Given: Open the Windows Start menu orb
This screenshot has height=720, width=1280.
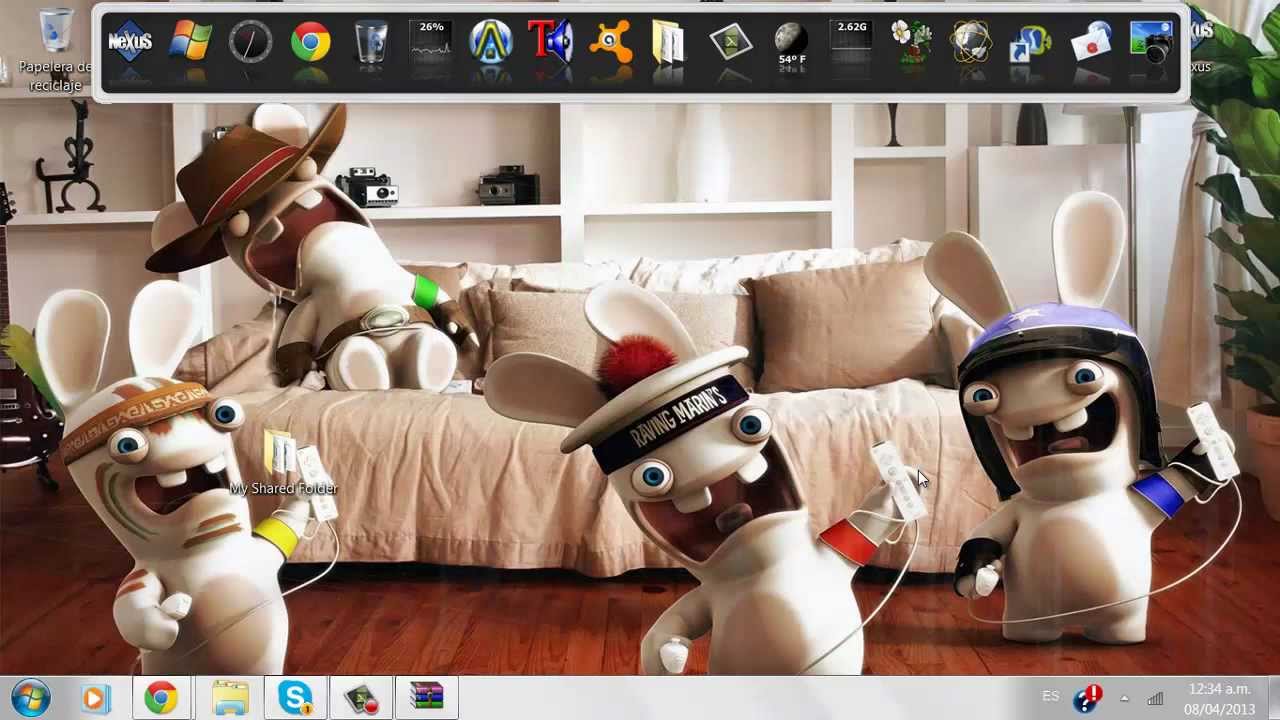Looking at the screenshot, I should point(30,697).
